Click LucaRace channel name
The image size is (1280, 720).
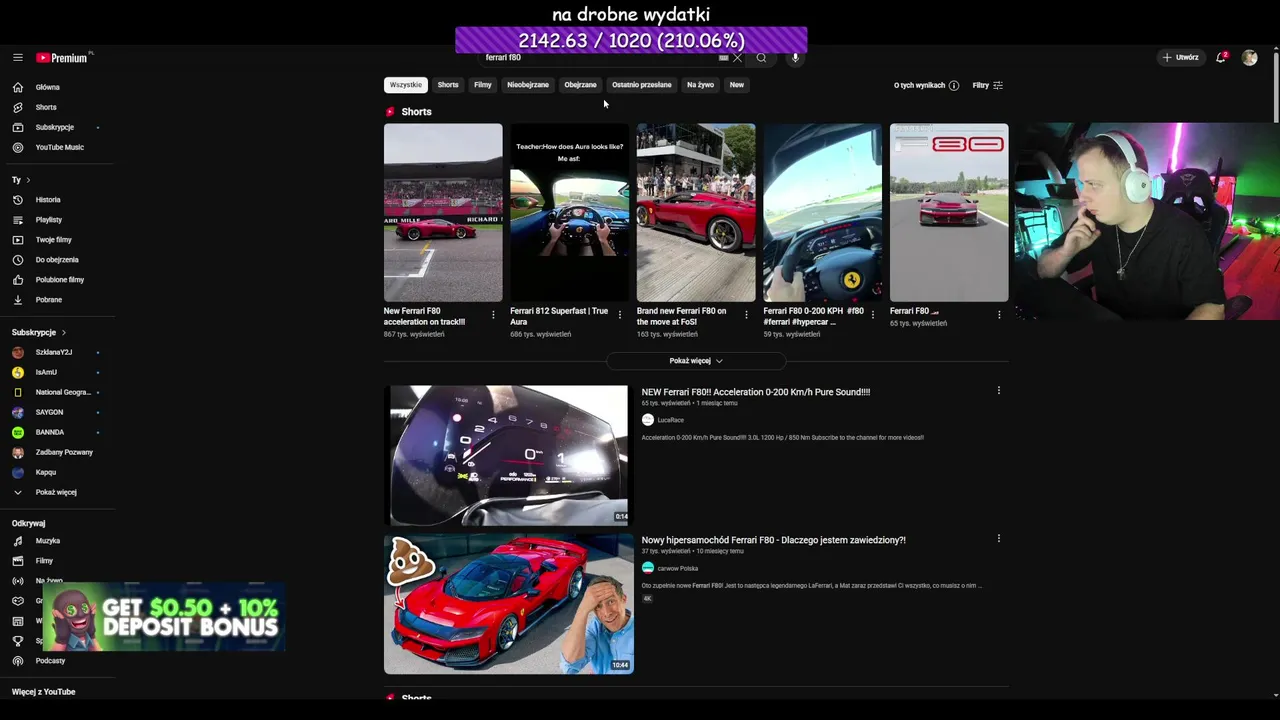(671, 420)
